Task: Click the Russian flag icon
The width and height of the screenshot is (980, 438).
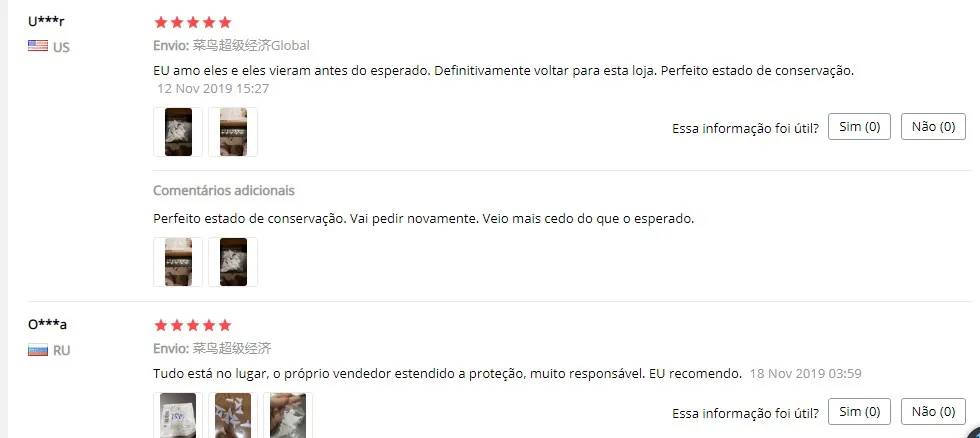Action: tap(38, 350)
